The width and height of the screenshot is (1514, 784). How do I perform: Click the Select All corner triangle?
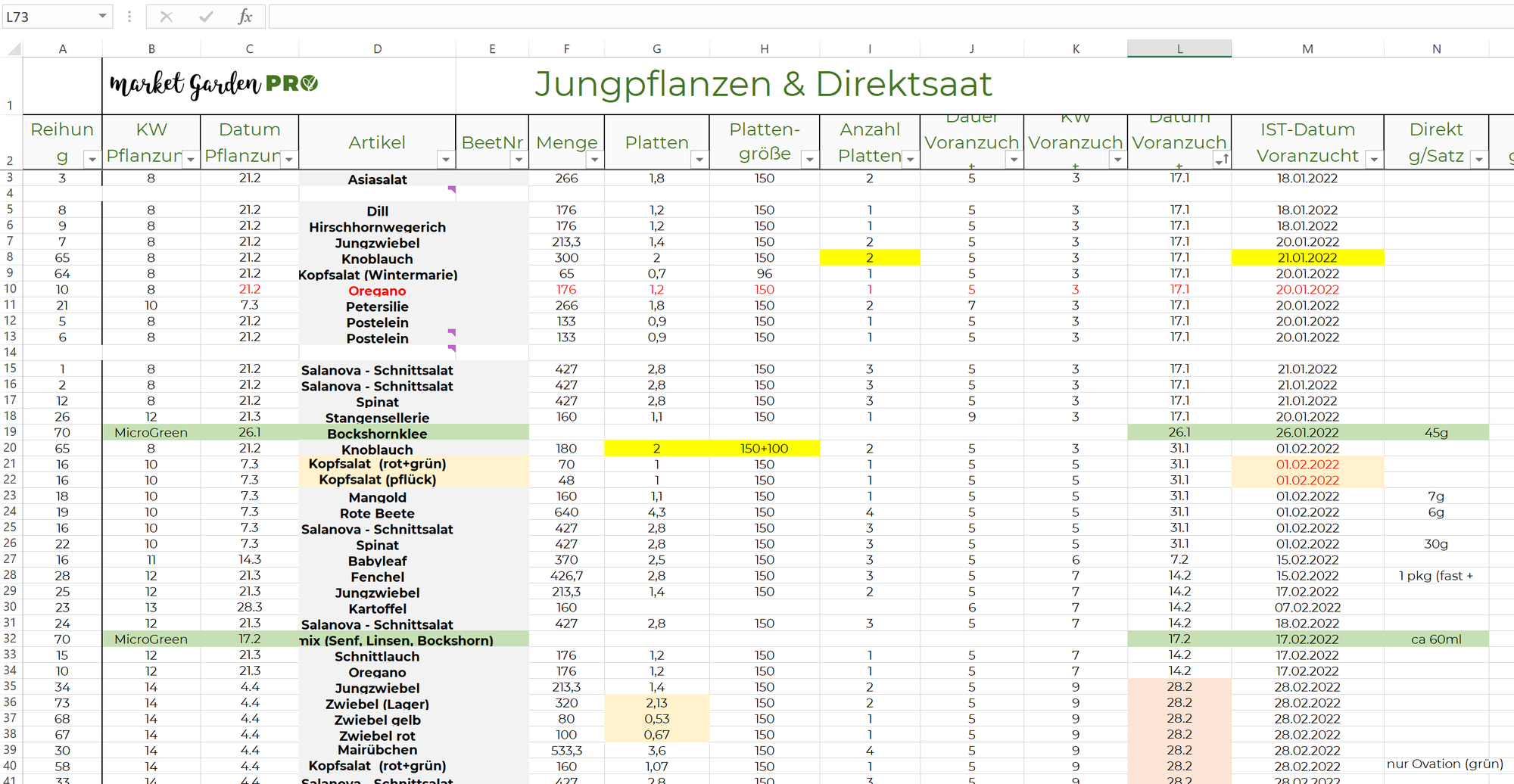[14, 49]
